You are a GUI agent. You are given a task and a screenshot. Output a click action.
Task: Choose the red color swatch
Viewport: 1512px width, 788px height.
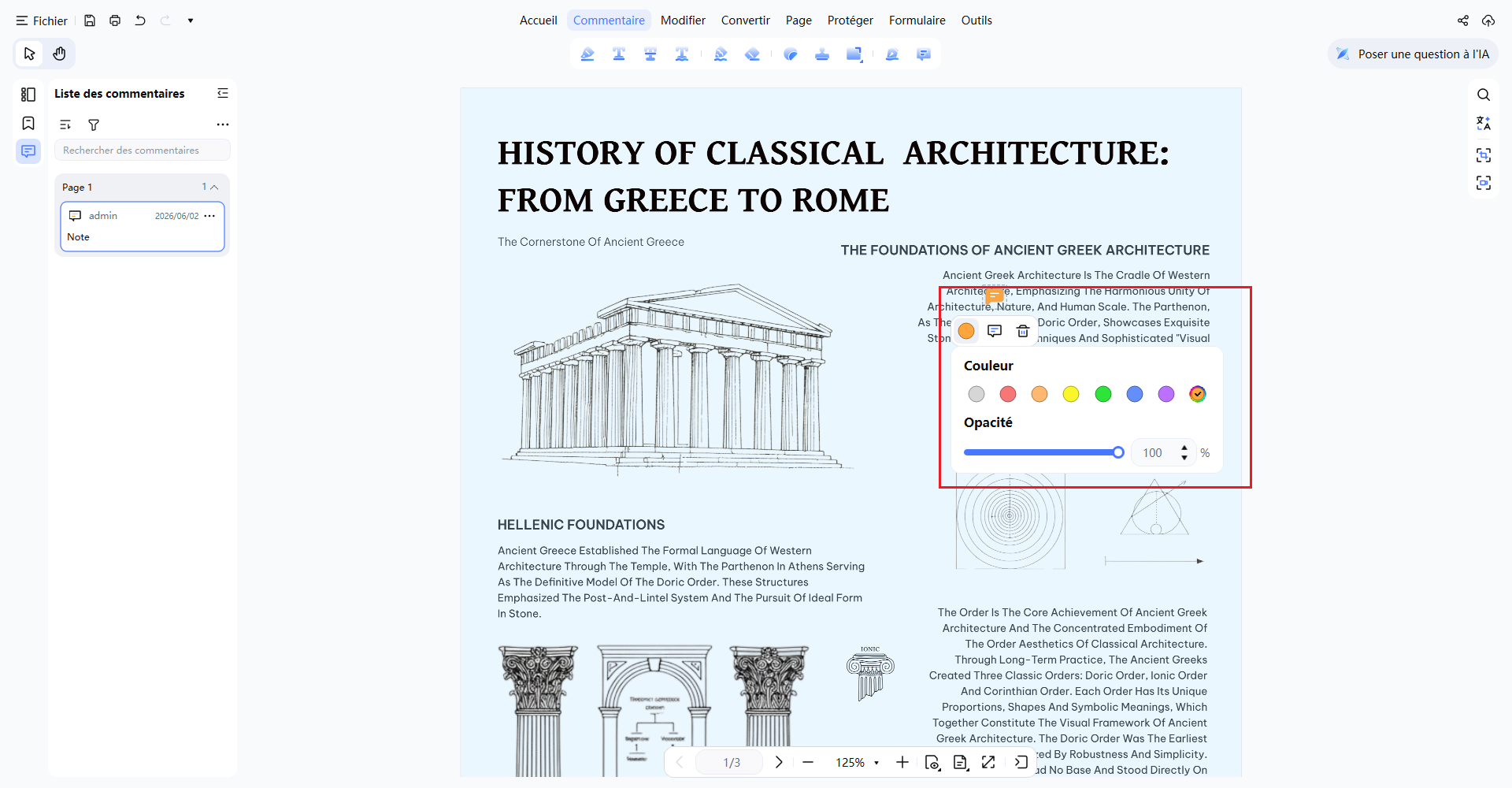[1008, 394]
